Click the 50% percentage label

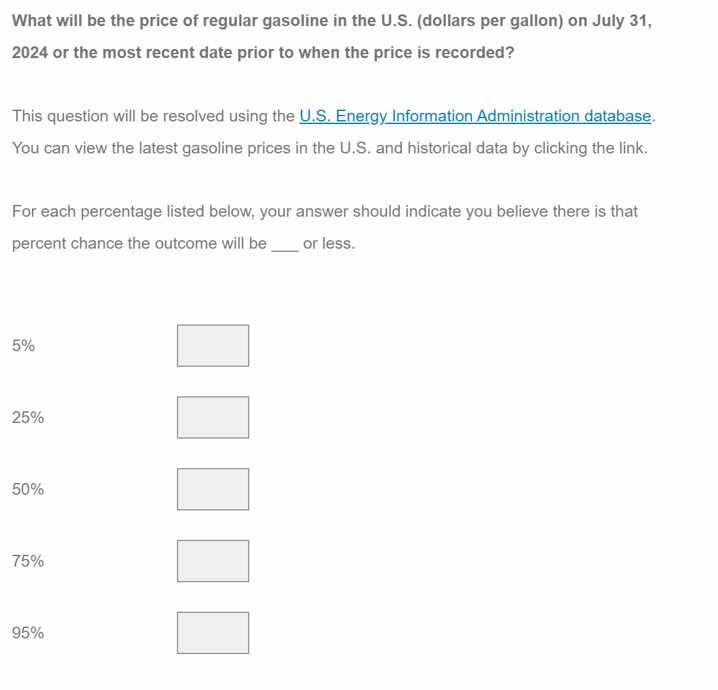[x=28, y=490]
